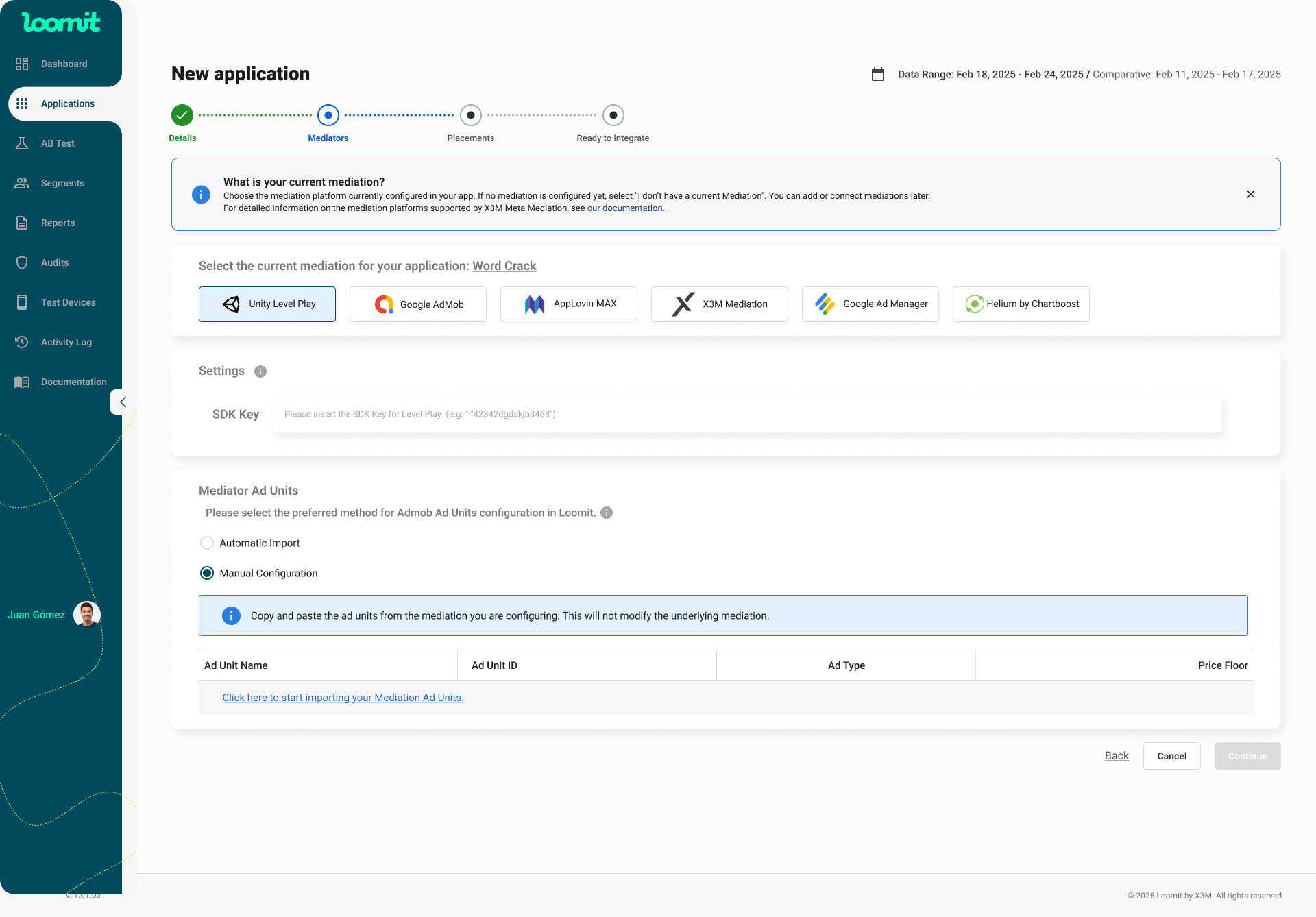Viewport: 1316px width, 917px height.
Task: Click the Ad Unit ID column header
Action: pos(494,665)
